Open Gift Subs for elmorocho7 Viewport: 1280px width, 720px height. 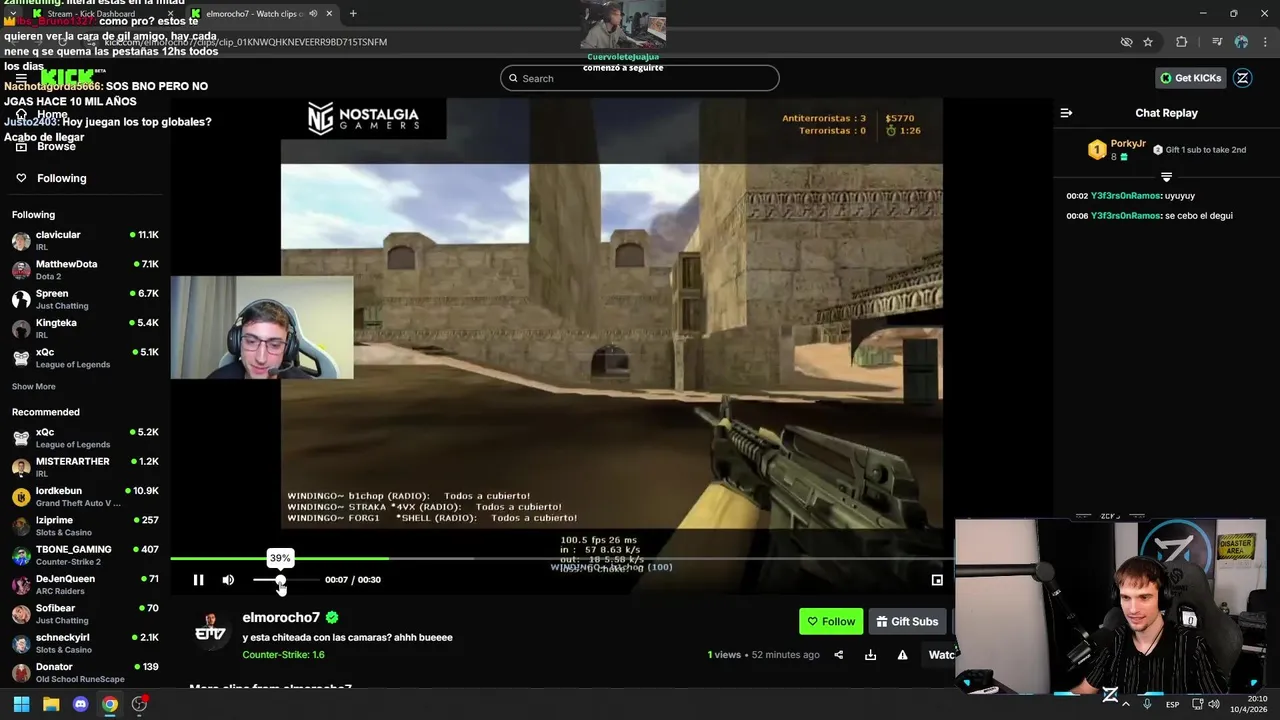click(907, 621)
